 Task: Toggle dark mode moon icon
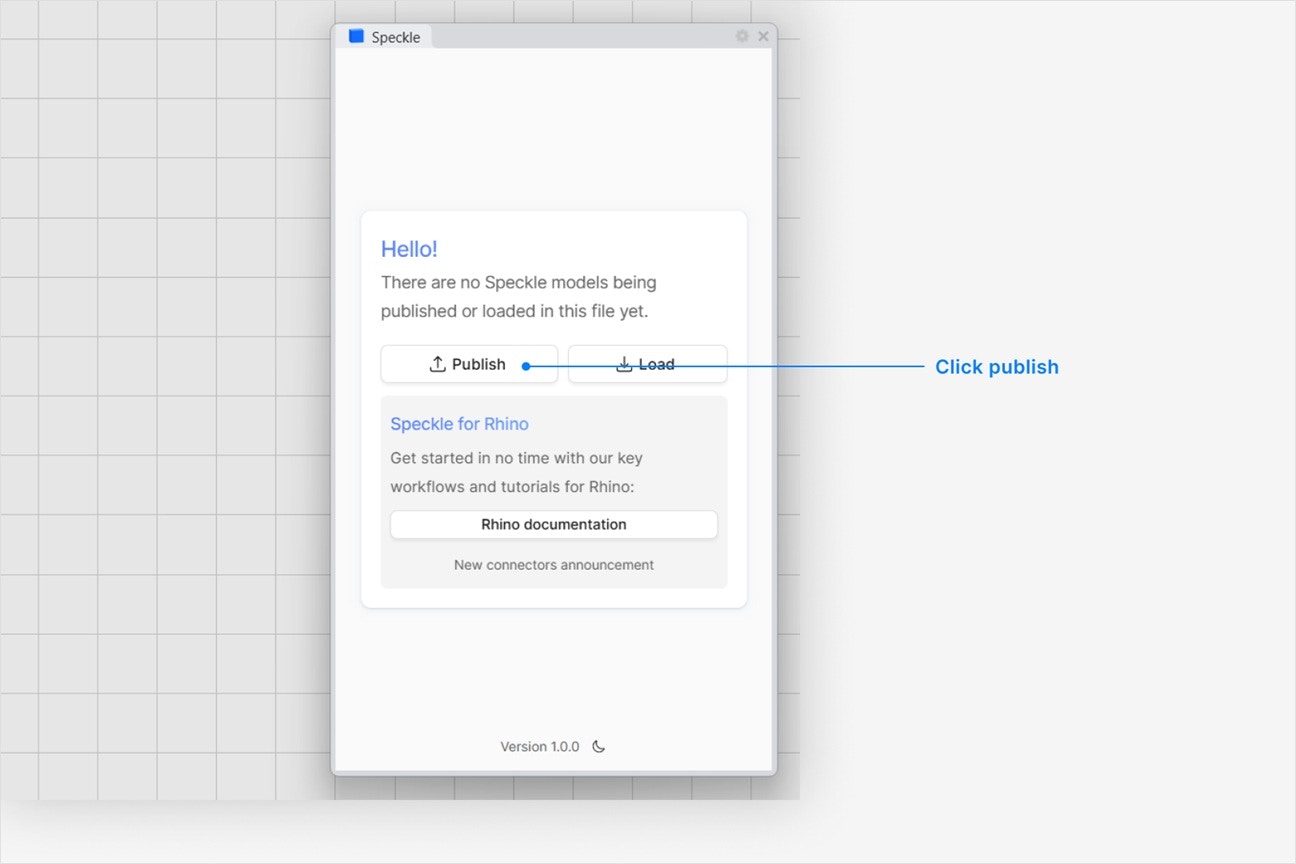coord(599,747)
